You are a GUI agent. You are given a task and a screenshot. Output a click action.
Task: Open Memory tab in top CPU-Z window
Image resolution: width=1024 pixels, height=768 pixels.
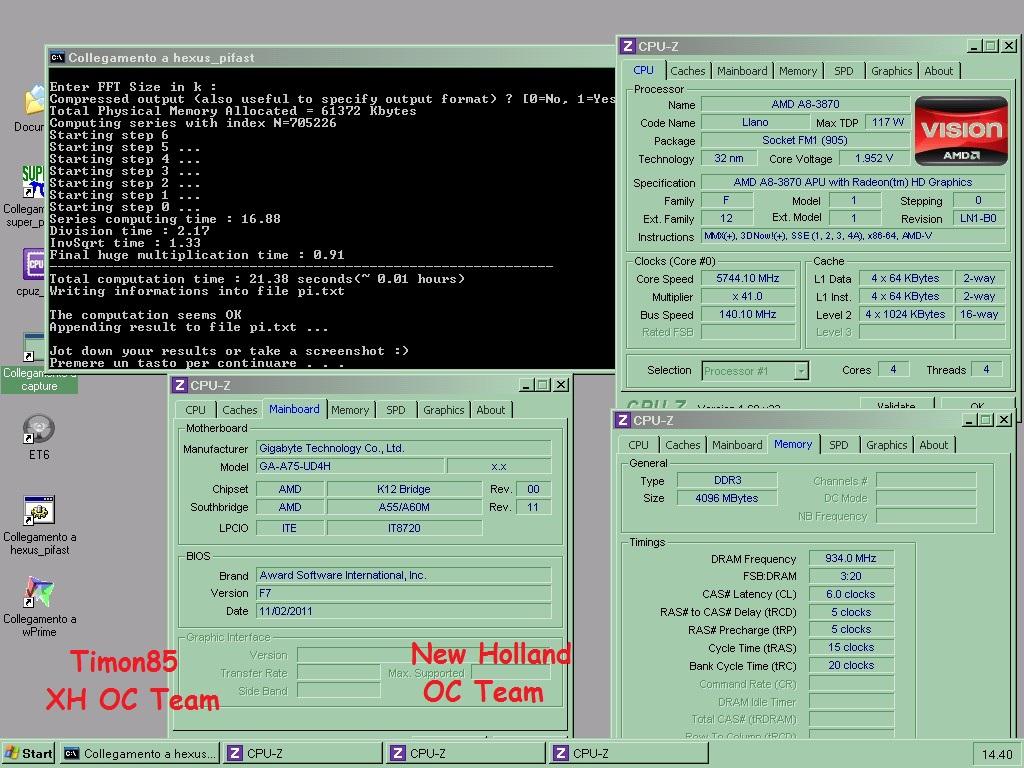pyautogui.click(x=797, y=71)
